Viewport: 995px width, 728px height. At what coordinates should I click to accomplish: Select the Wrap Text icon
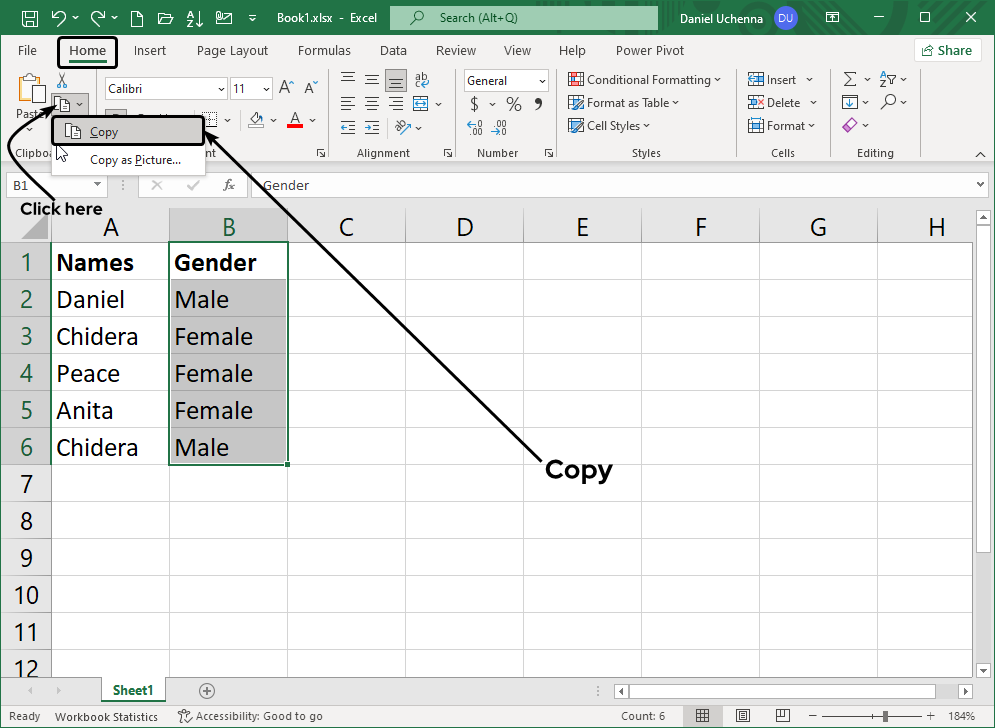point(421,79)
